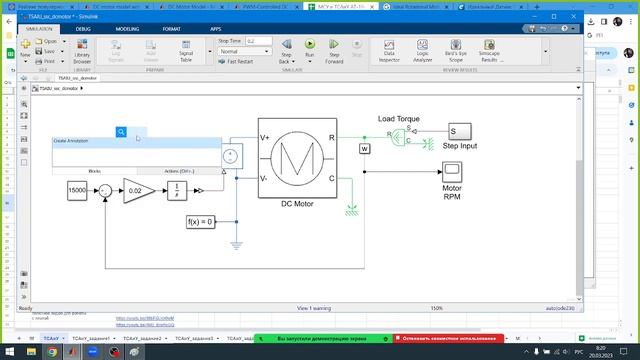The width and height of the screenshot is (640, 360).
Task: Select the TSAIU_ssc_dcmotor model tab
Action: [77, 78]
